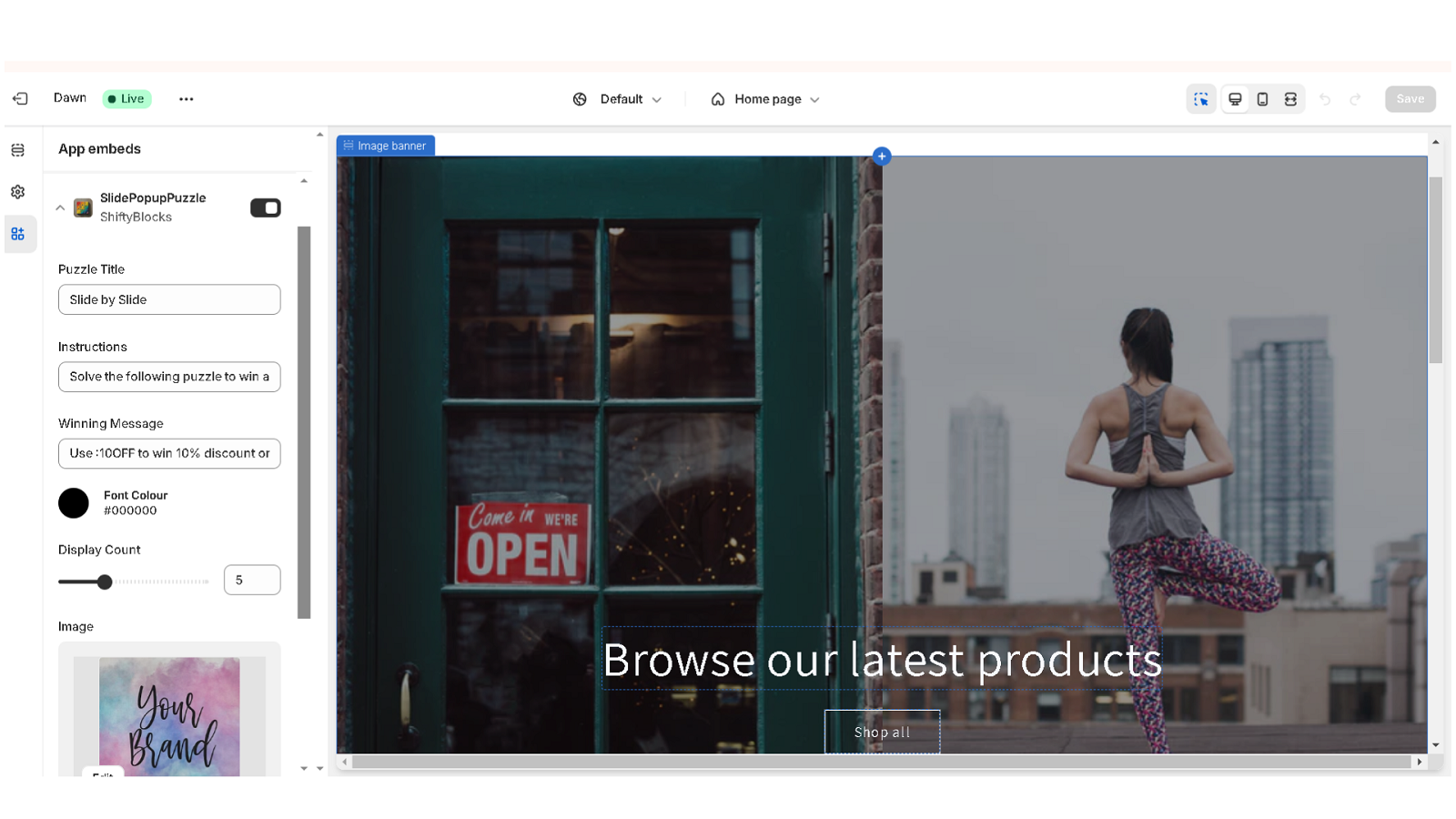1456x819 pixels.
Task: Click the Live status badge
Action: tap(126, 98)
